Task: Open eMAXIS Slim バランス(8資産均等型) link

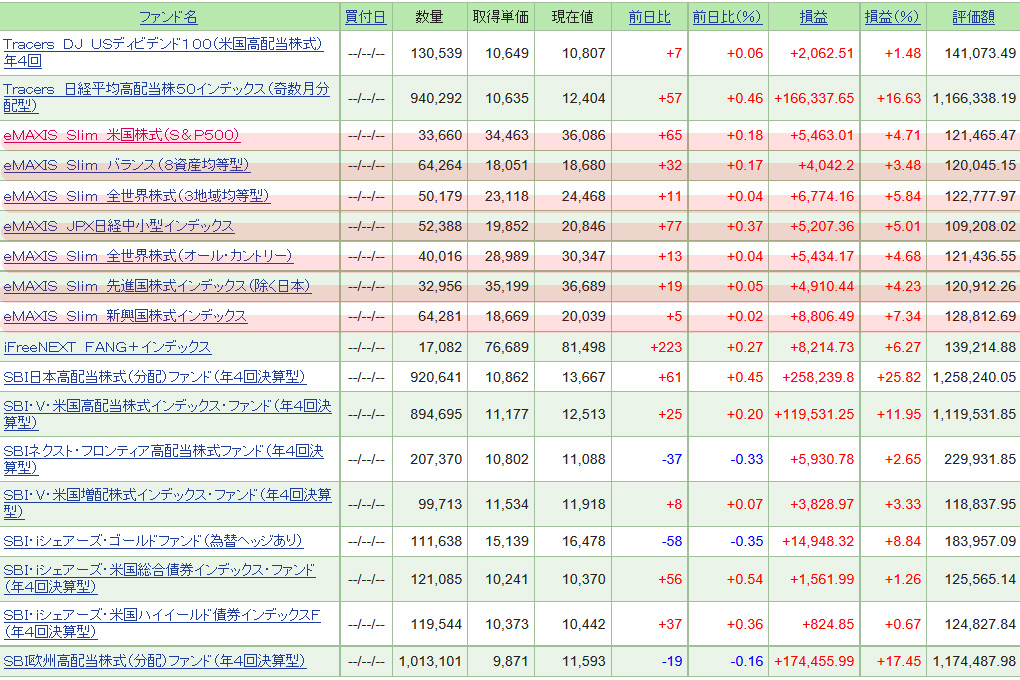Action: (126, 165)
